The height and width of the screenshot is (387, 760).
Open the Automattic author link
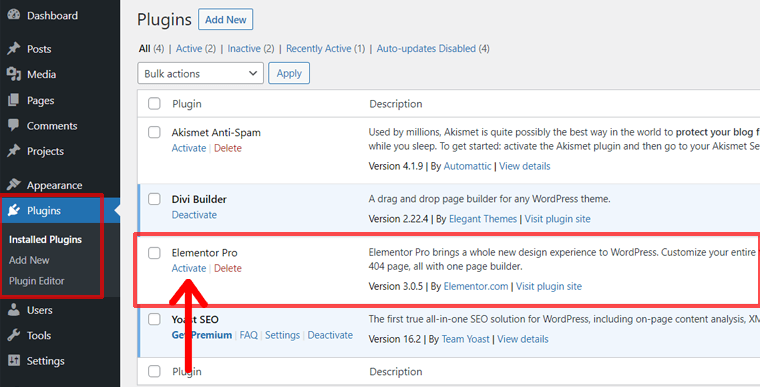(x=467, y=166)
